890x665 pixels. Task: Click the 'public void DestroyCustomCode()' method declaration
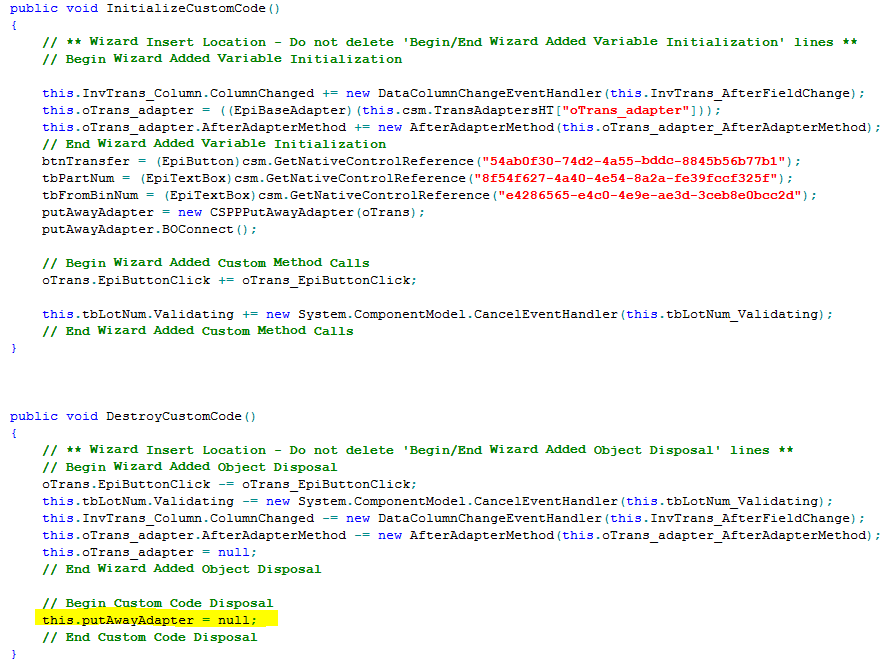tap(133, 416)
